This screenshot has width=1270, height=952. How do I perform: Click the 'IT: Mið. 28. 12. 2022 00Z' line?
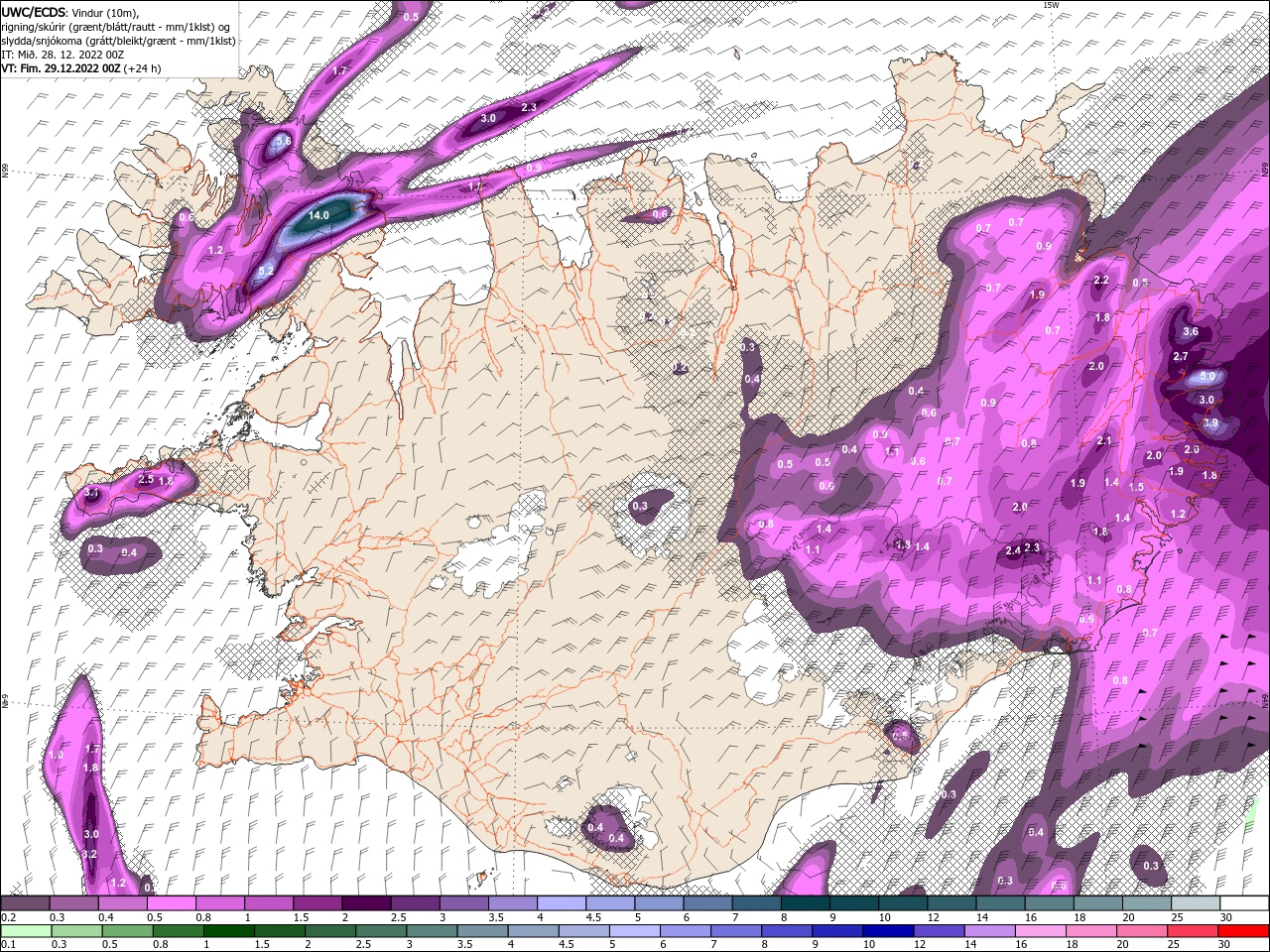pyautogui.click(x=61, y=55)
